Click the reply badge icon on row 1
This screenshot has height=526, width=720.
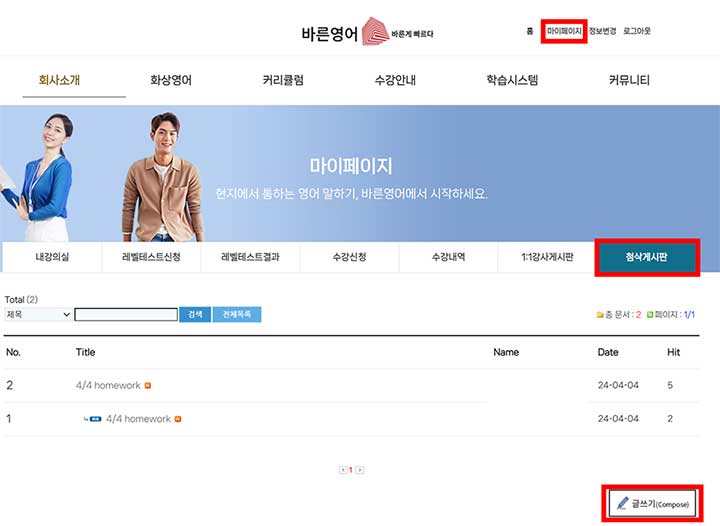pos(95,419)
